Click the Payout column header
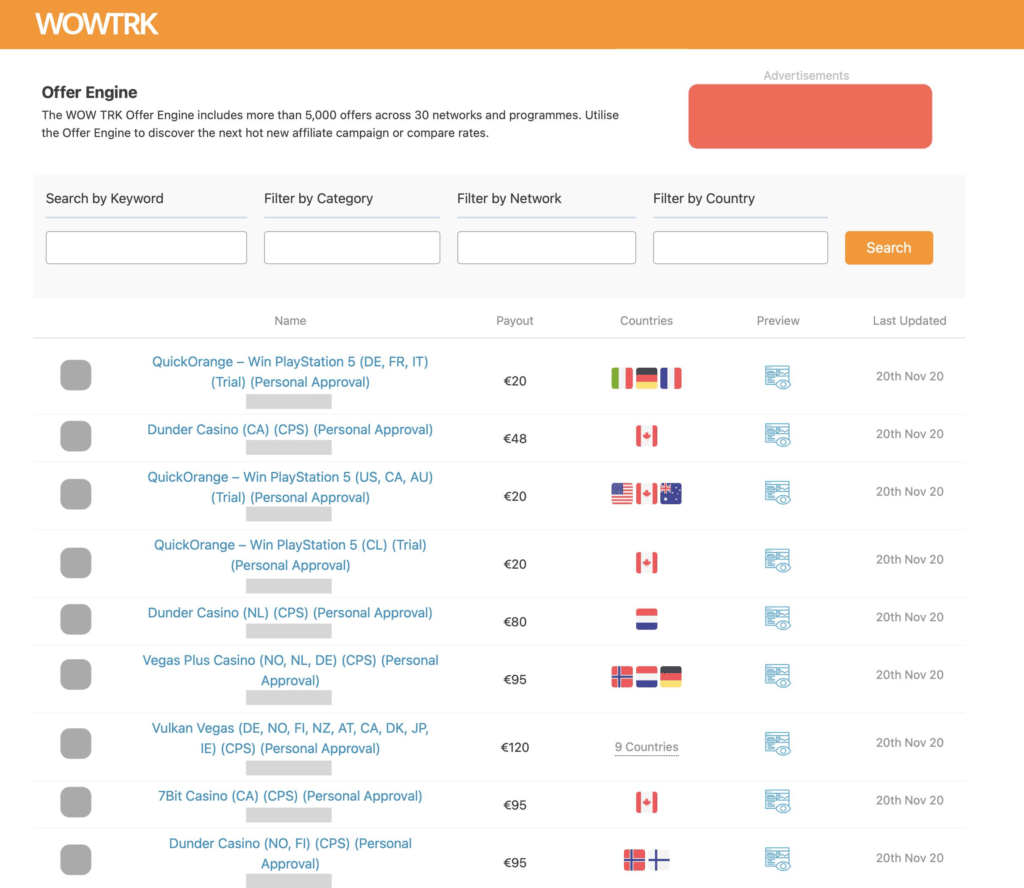 514,321
